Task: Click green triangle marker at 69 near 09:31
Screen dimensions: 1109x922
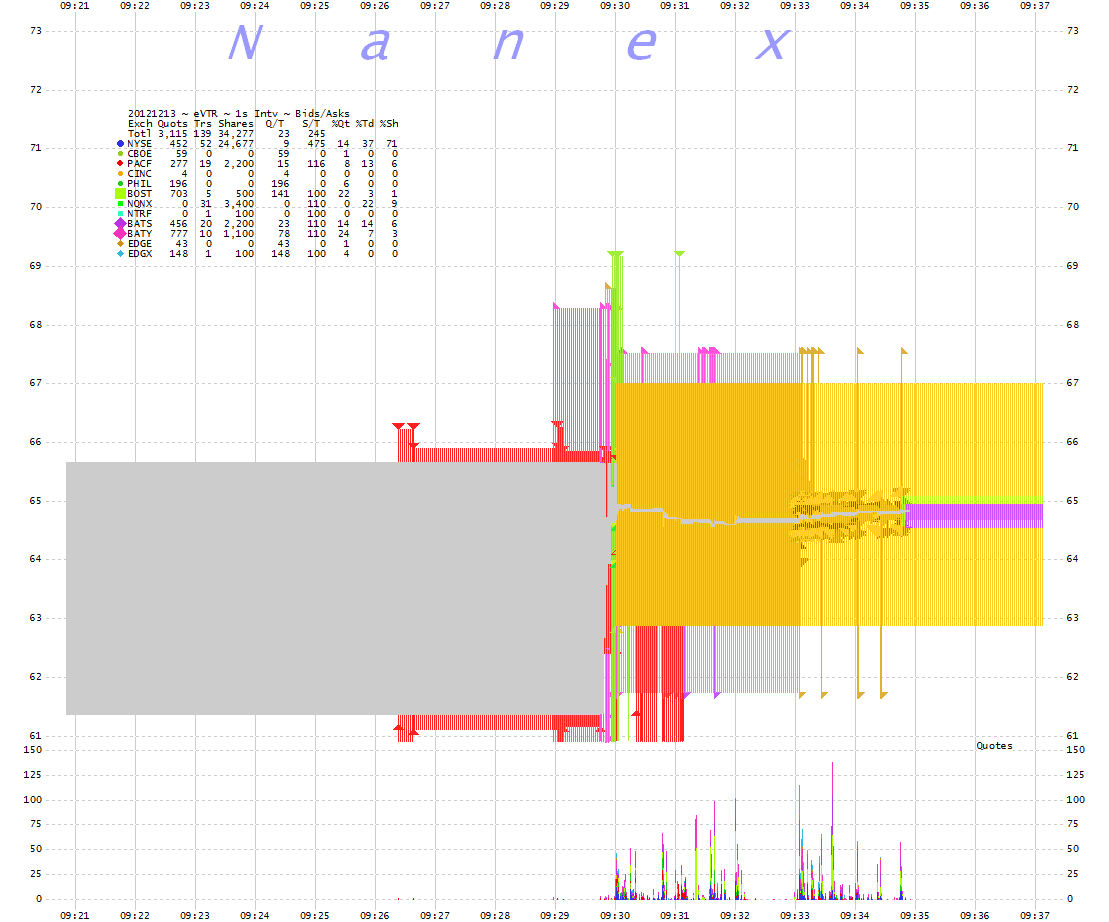Action: point(679,253)
